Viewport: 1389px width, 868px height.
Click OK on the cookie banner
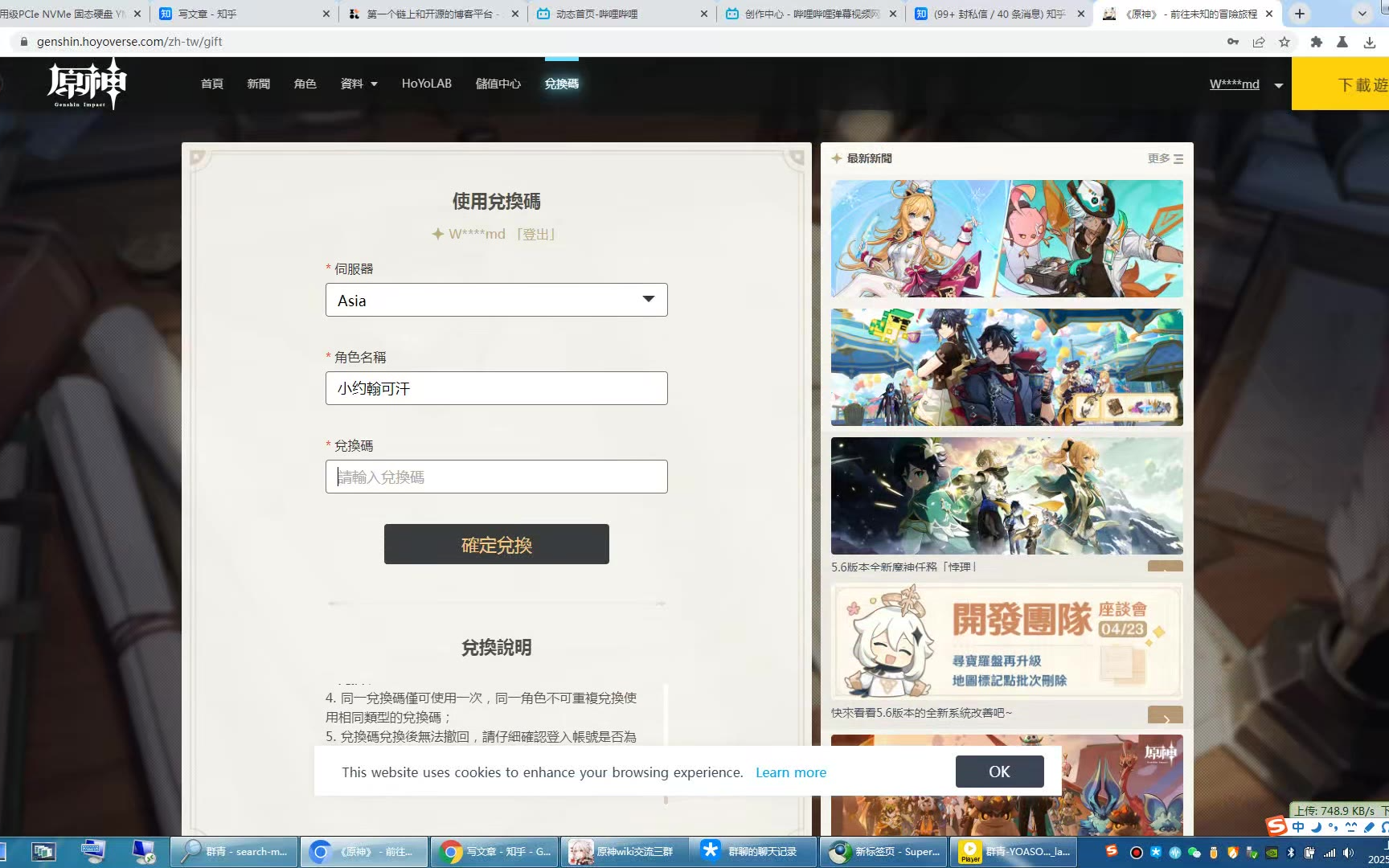[x=999, y=772]
